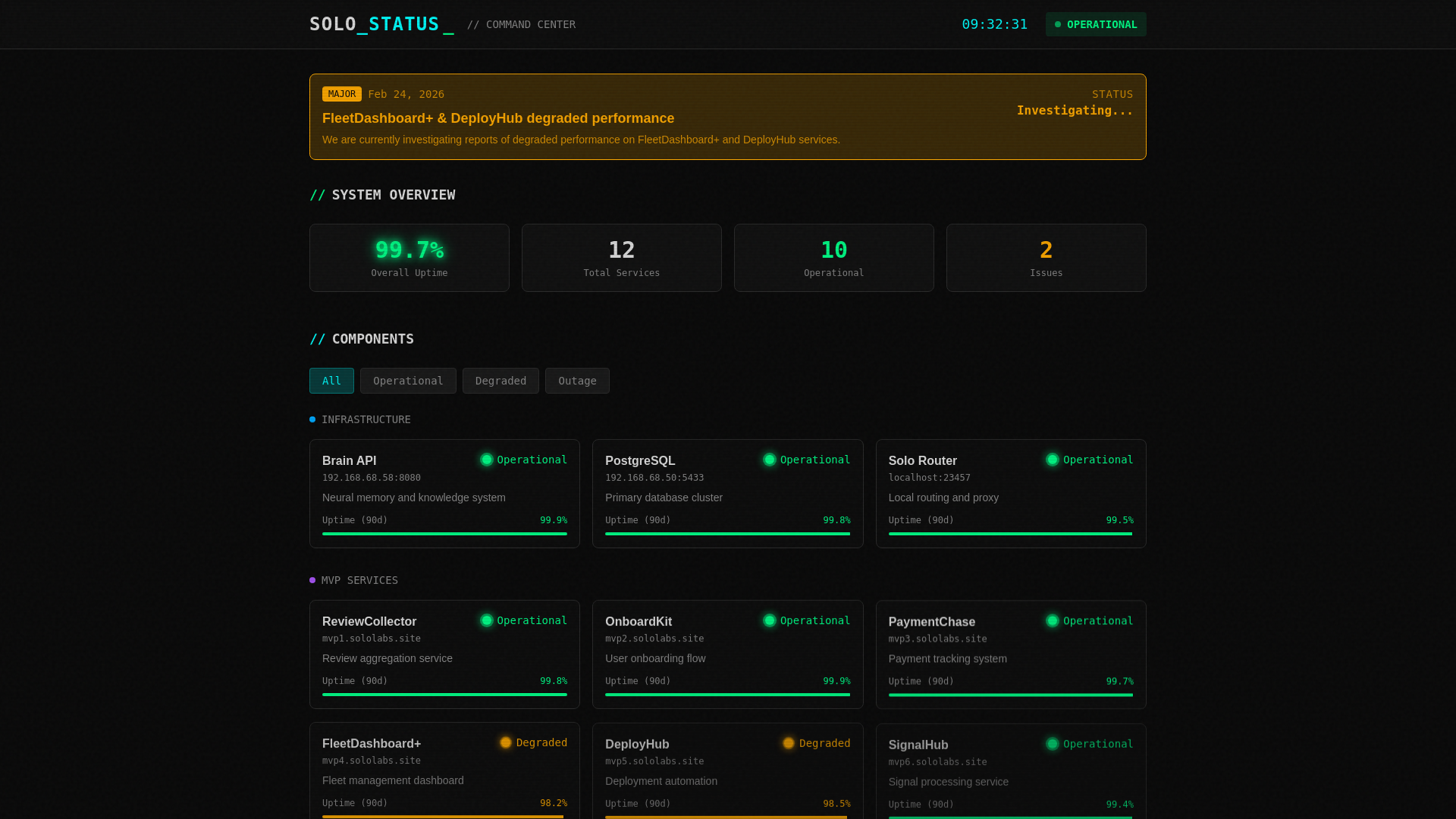Click the PostgreSQL uptime progress bar
This screenshot has width=1456, height=819.
pyautogui.click(x=727, y=534)
